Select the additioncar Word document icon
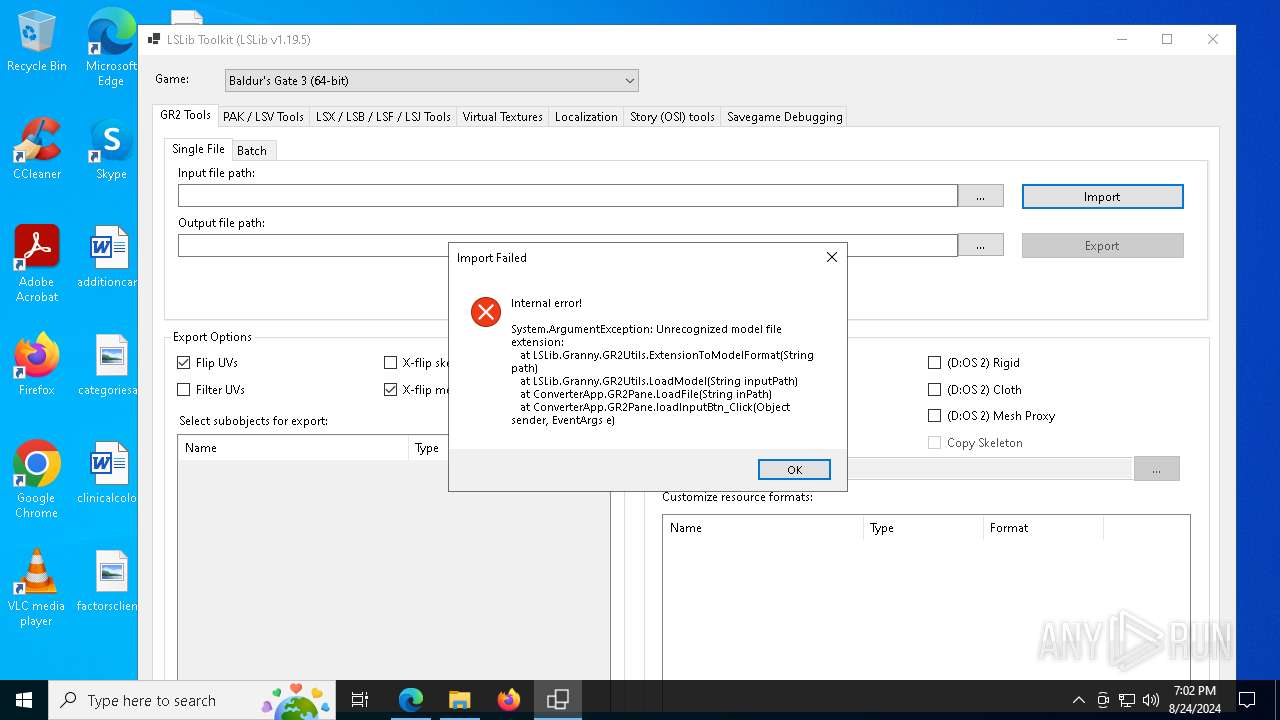1280x720 pixels. [109, 257]
